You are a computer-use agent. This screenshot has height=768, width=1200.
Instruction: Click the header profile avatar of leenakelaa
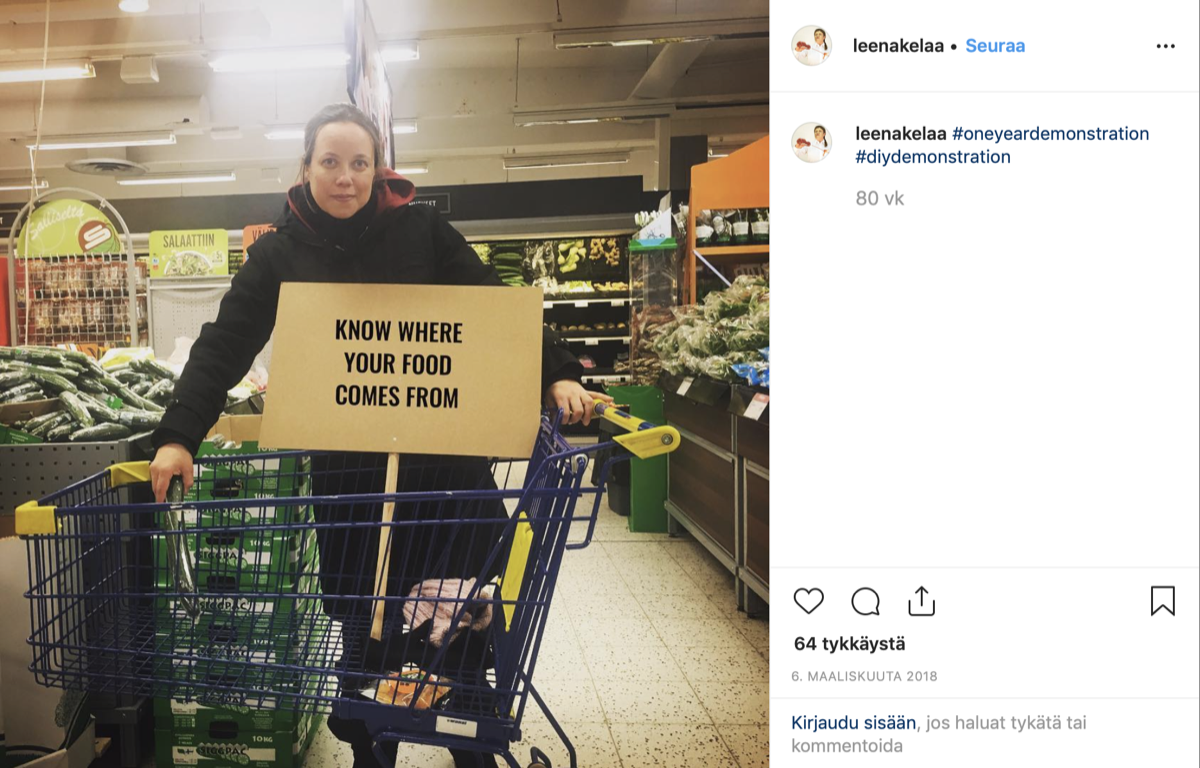click(811, 46)
